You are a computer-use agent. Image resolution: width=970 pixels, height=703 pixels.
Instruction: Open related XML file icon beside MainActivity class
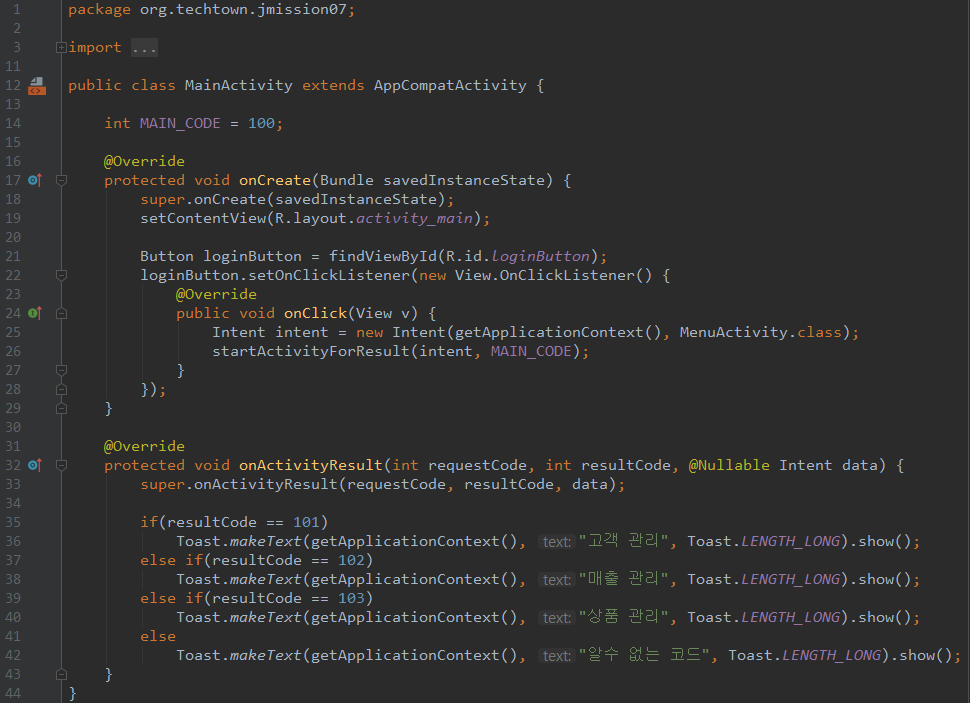click(37, 86)
